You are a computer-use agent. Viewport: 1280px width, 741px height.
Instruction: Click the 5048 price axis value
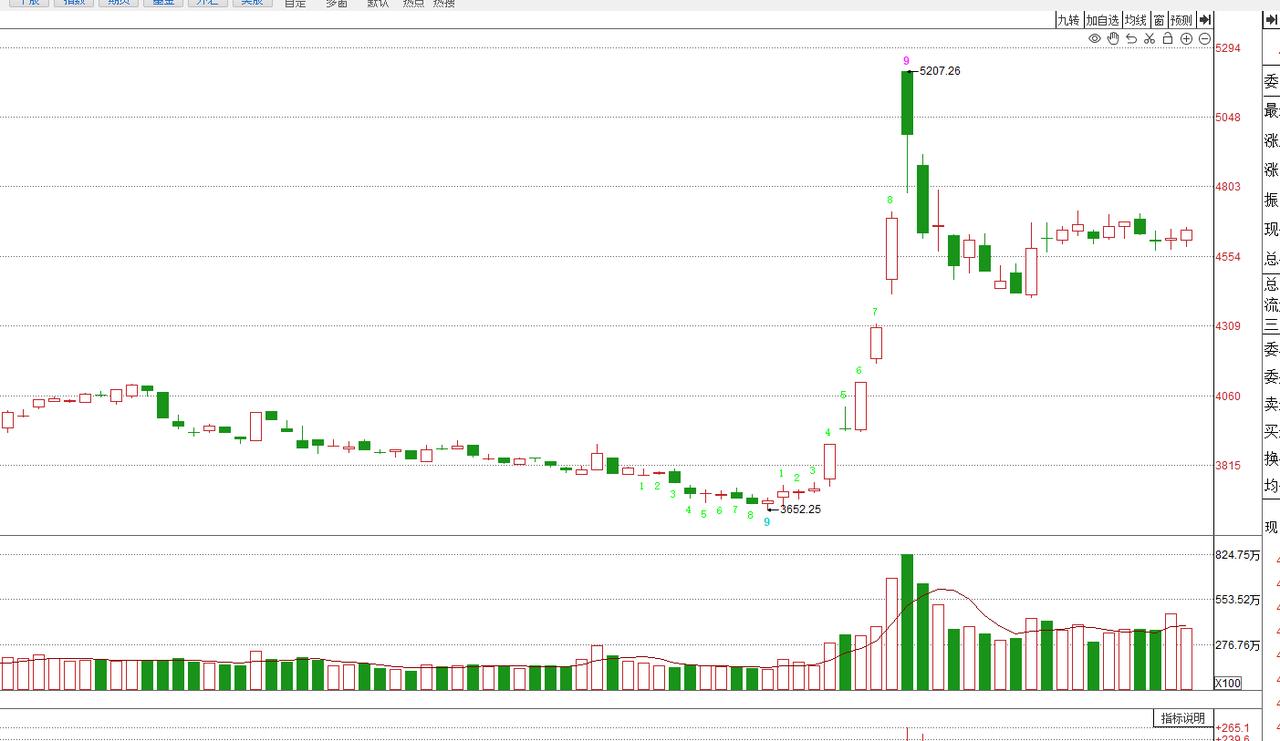point(1228,117)
